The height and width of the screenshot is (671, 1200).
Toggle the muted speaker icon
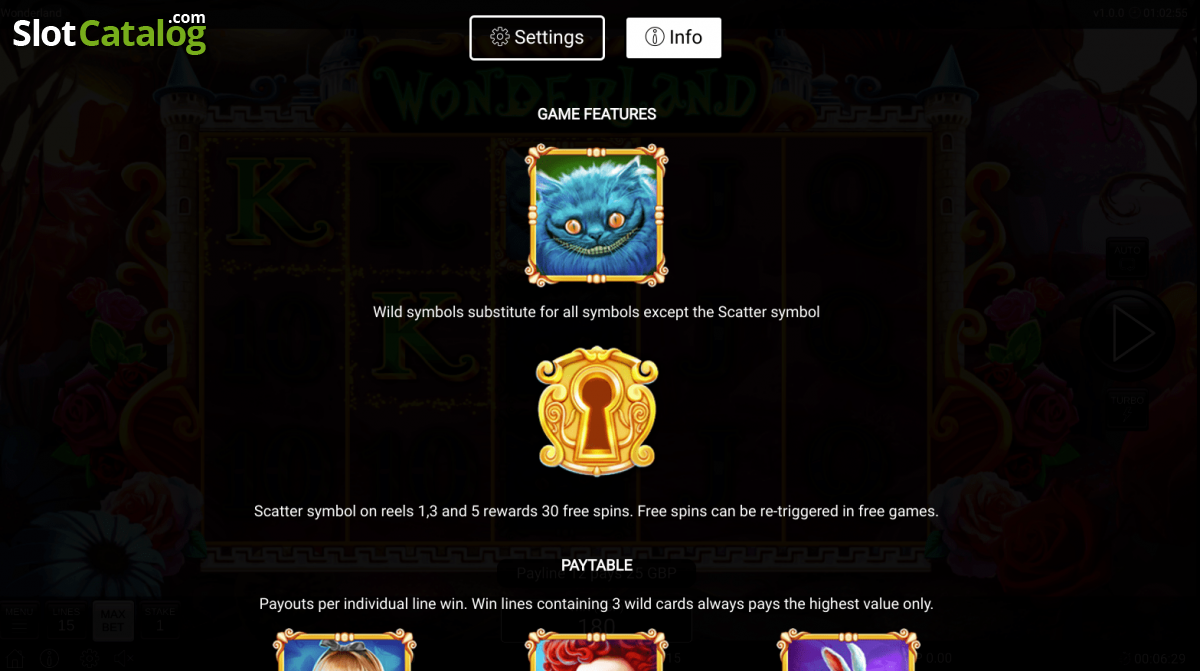[x=123, y=659]
